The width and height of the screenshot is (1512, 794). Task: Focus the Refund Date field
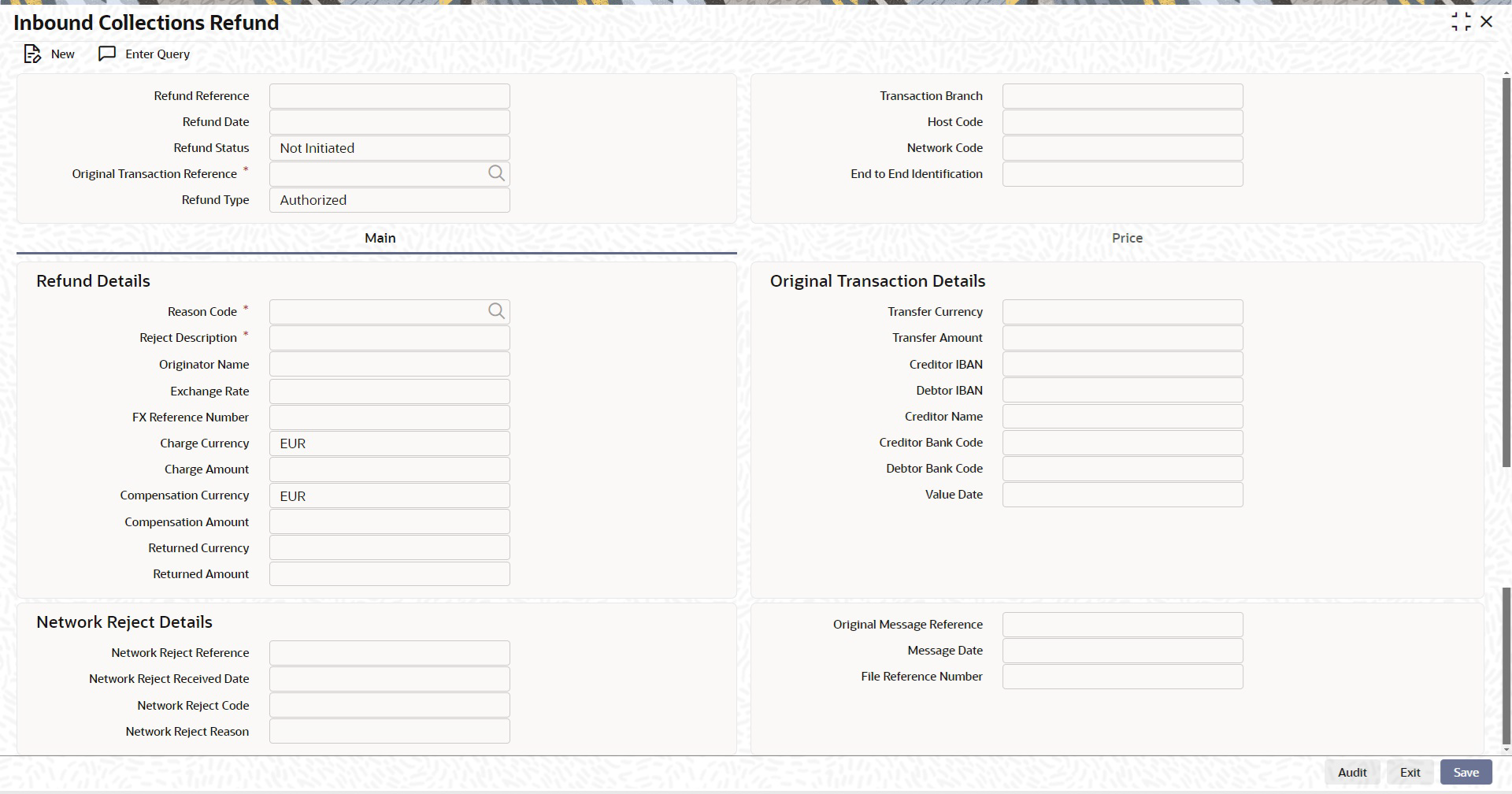point(390,122)
